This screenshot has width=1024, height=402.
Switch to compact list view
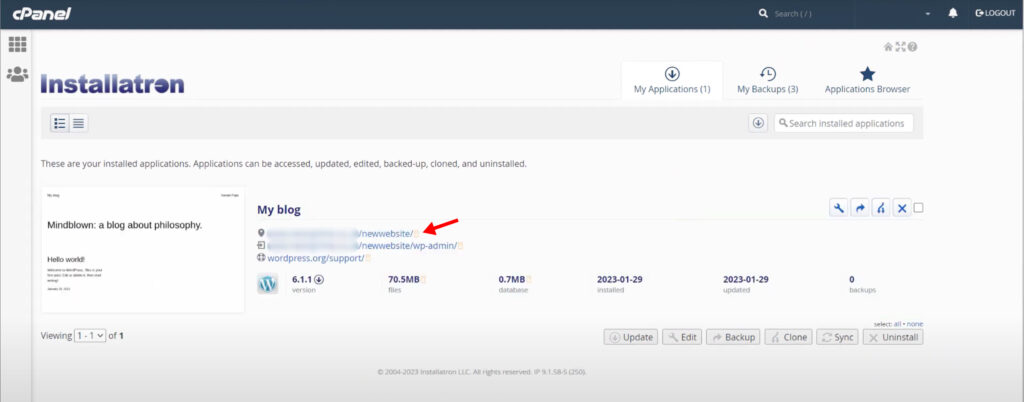[x=78, y=123]
